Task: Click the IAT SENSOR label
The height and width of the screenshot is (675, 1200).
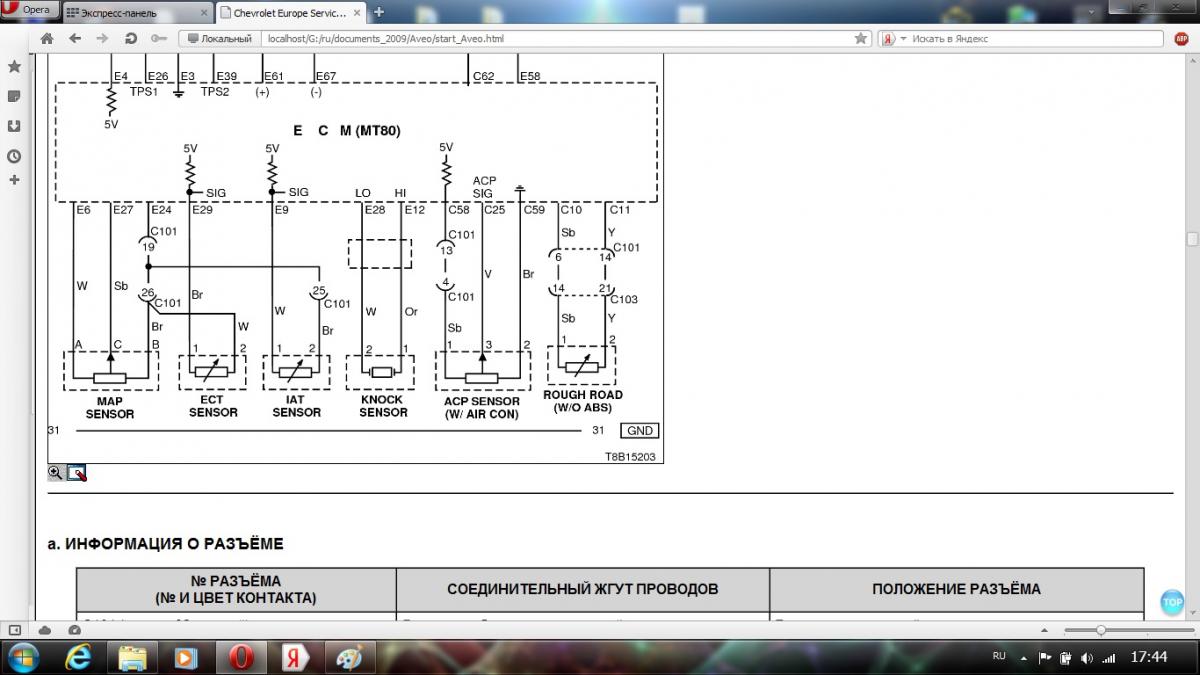Action: click(296, 406)
